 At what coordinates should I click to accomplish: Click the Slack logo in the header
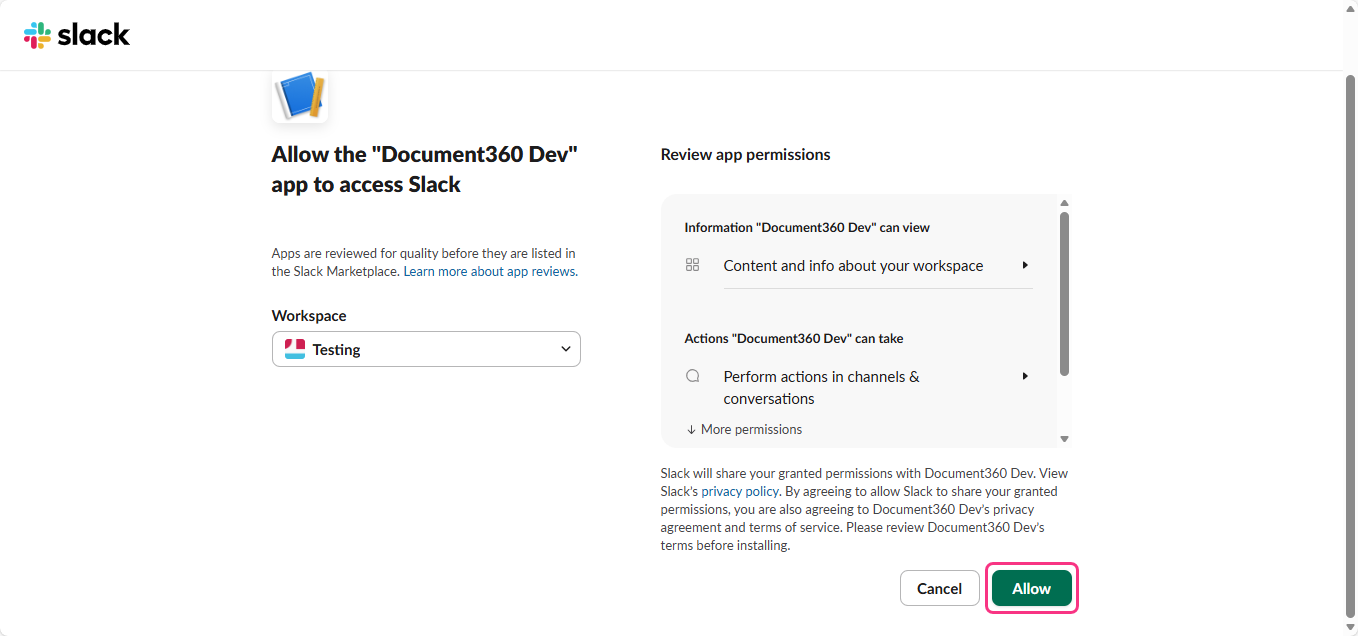coord(77,35)
